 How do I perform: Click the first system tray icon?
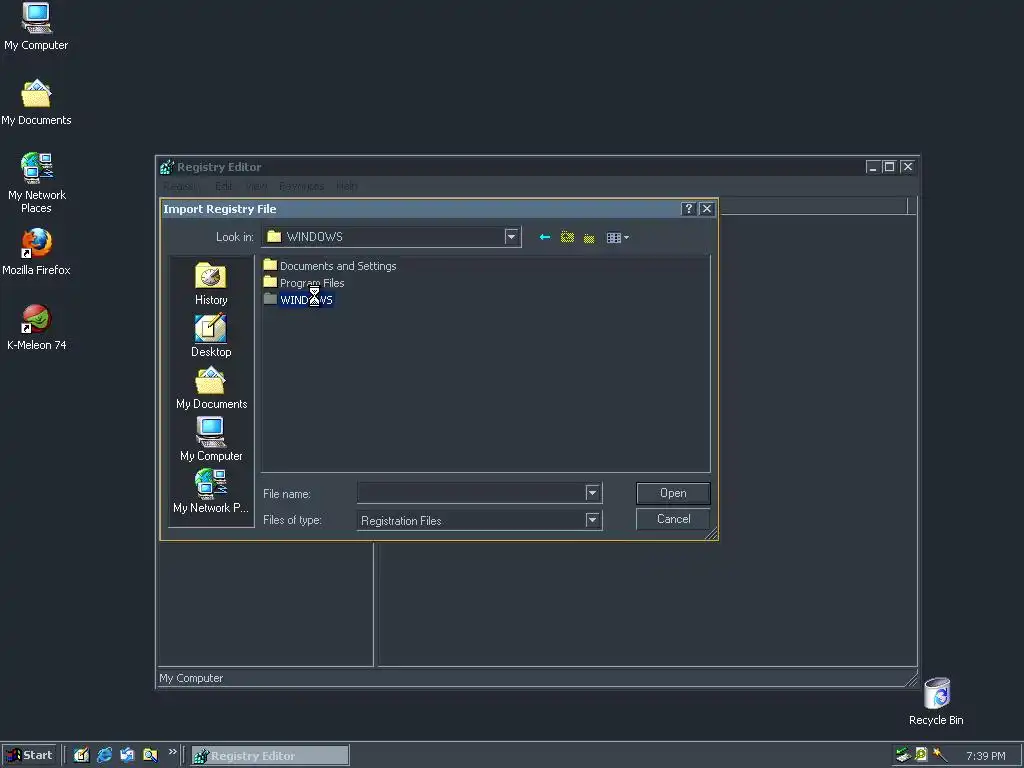903,755
